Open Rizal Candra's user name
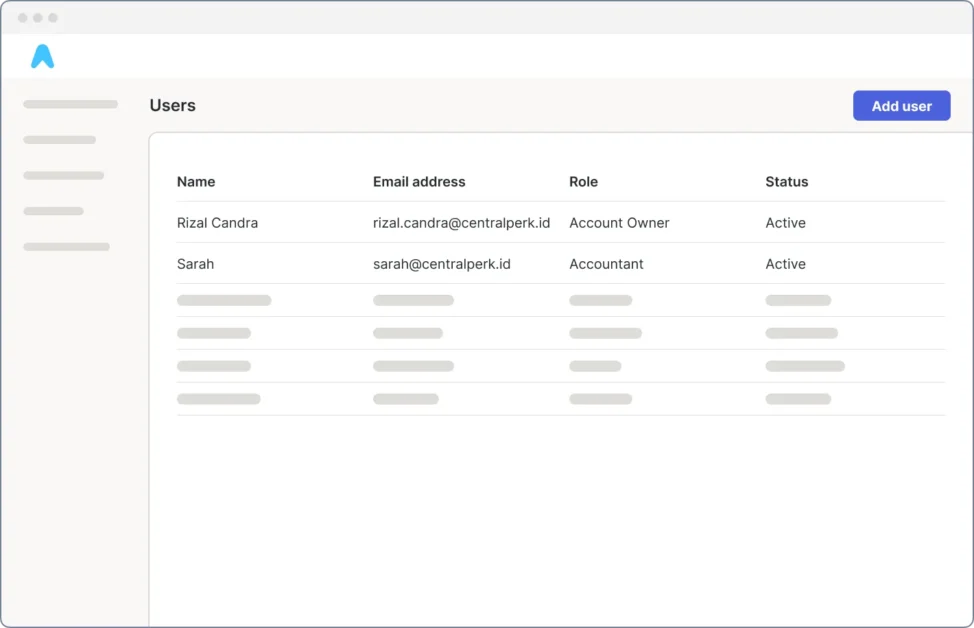This screenshot has width=974, height=628. coord(217,223)
